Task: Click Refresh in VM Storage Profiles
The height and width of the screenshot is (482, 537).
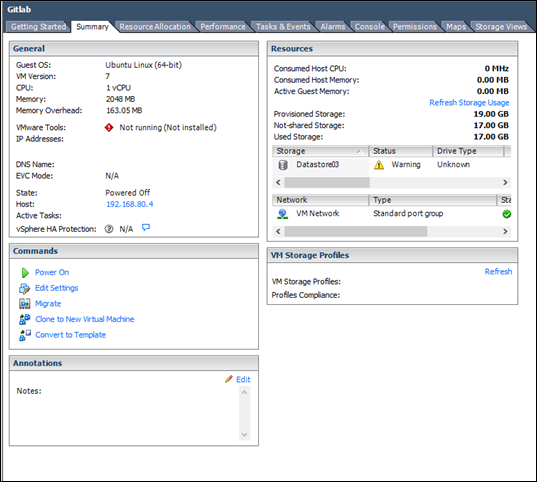Action: [498, 272]
